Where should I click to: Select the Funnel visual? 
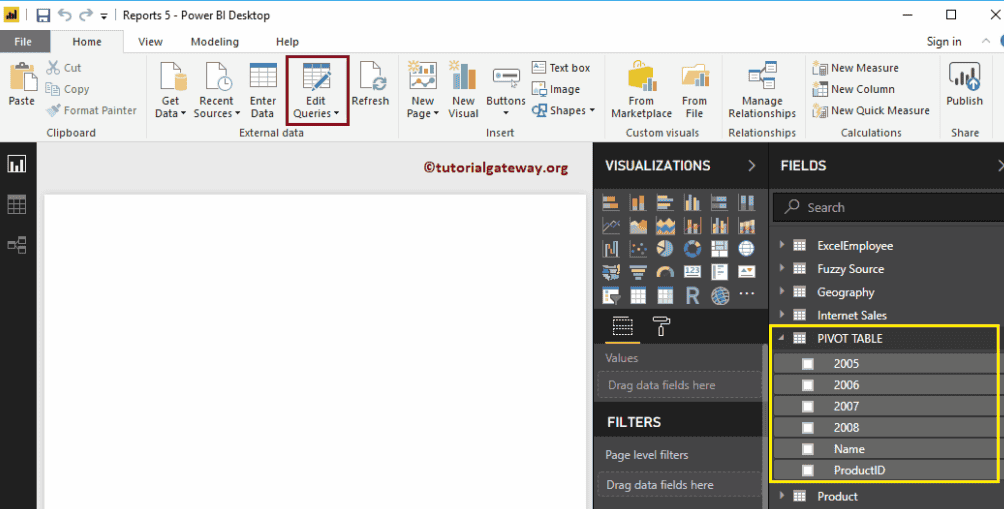638,272
